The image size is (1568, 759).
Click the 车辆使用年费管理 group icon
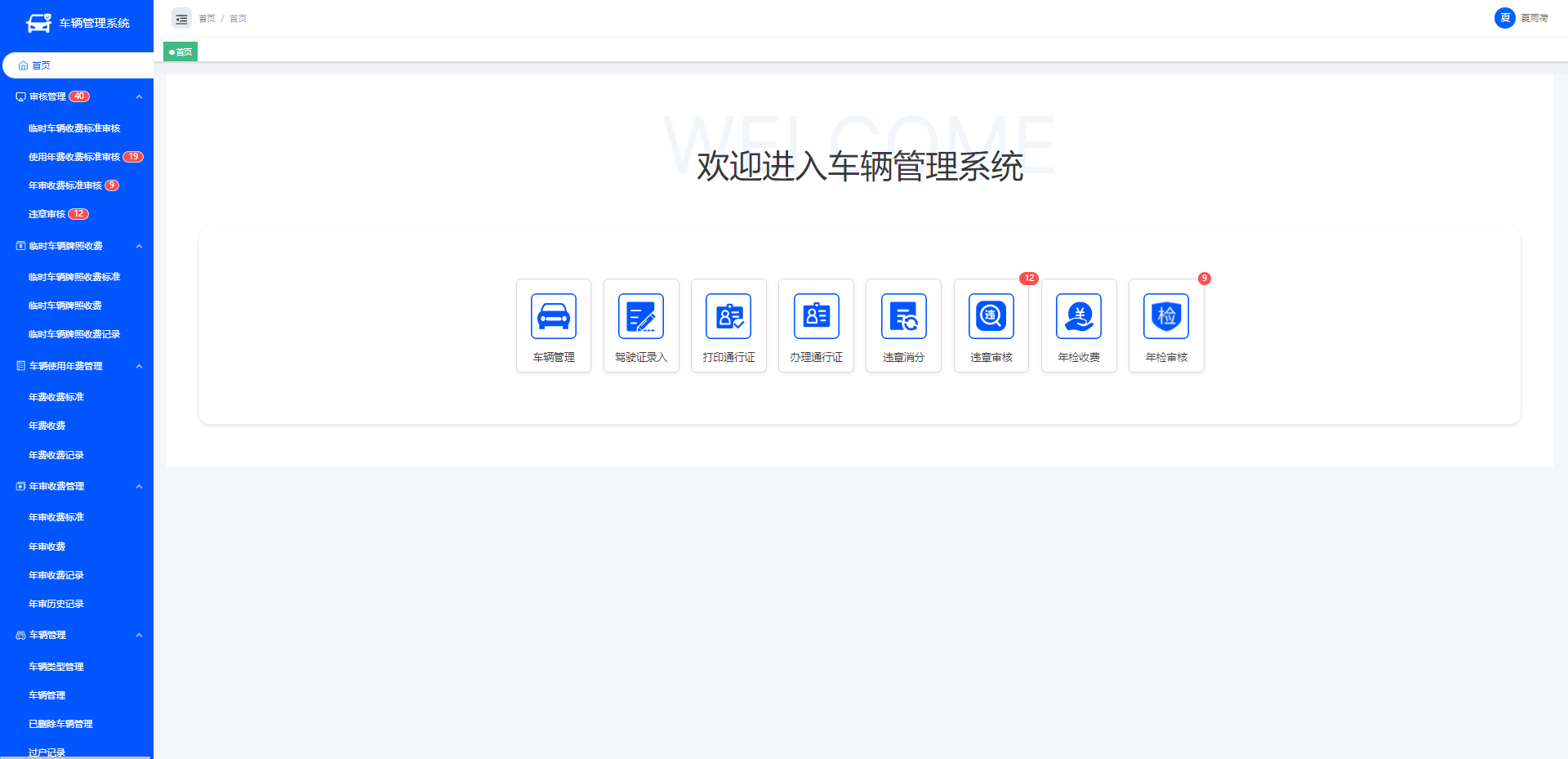point(20,366)
